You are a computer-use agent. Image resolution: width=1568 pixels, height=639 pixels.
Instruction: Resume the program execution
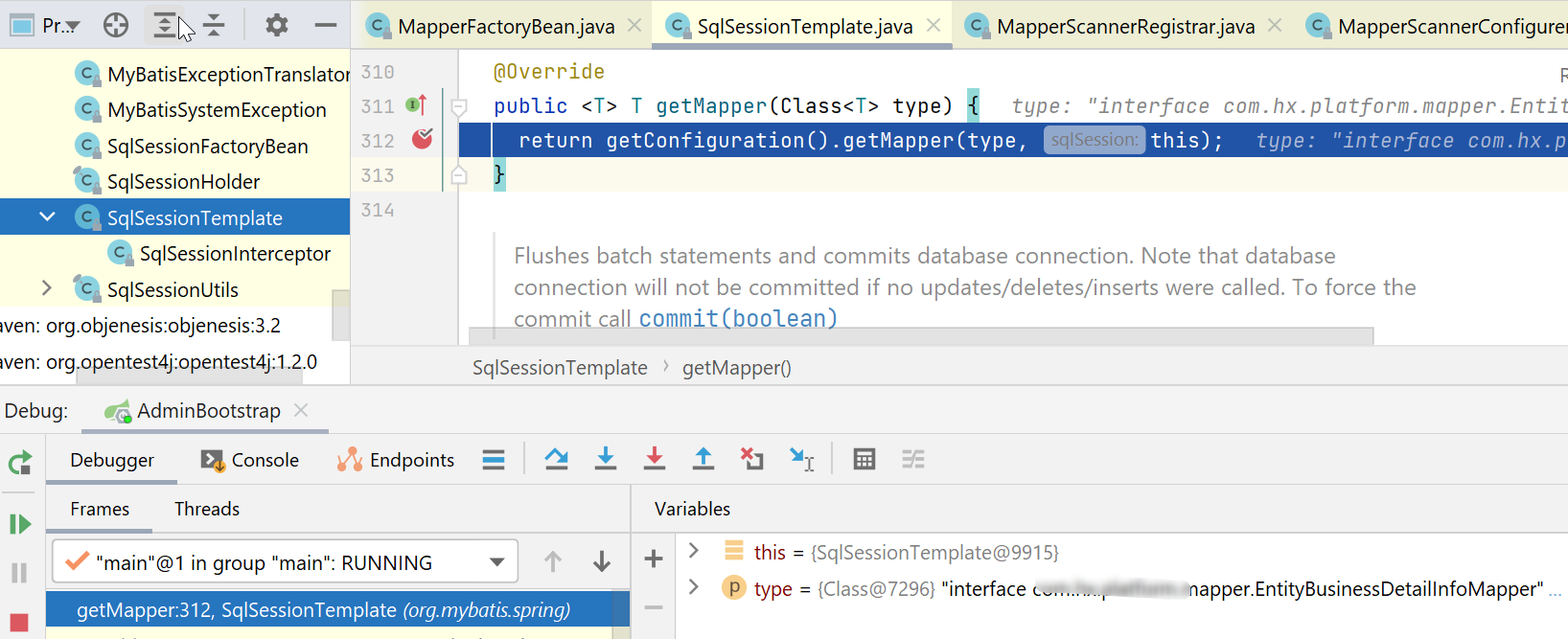click(19, 524)
